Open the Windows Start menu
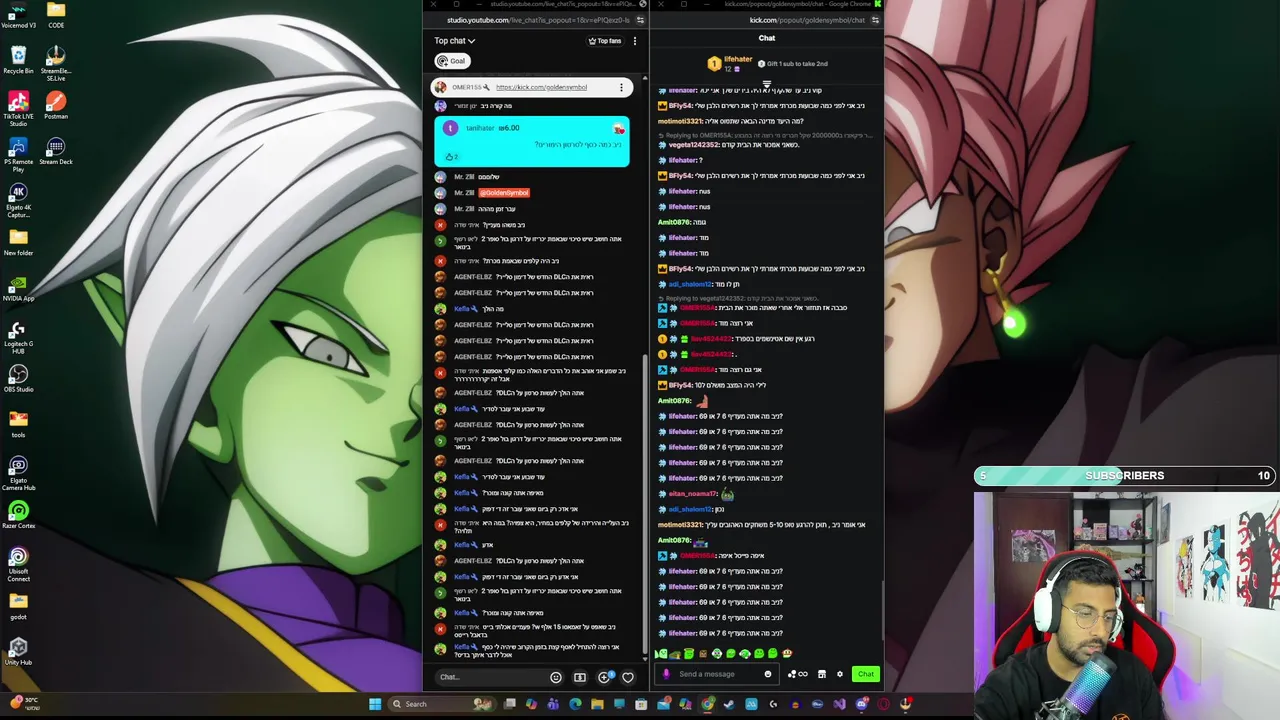 click(x=375, y=704)
